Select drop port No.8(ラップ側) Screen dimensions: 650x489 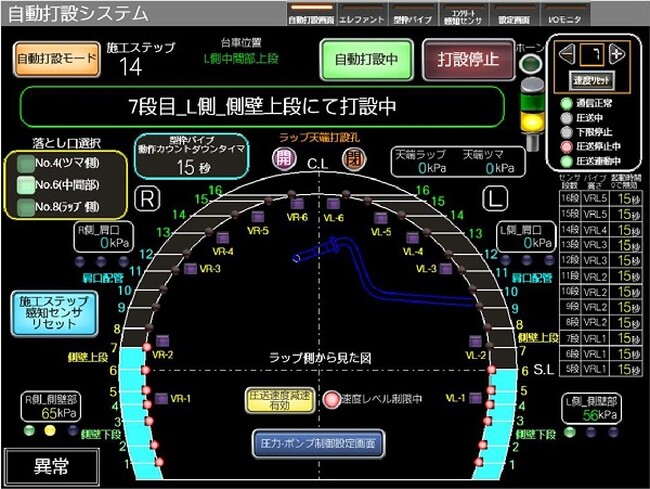point(26,207)
